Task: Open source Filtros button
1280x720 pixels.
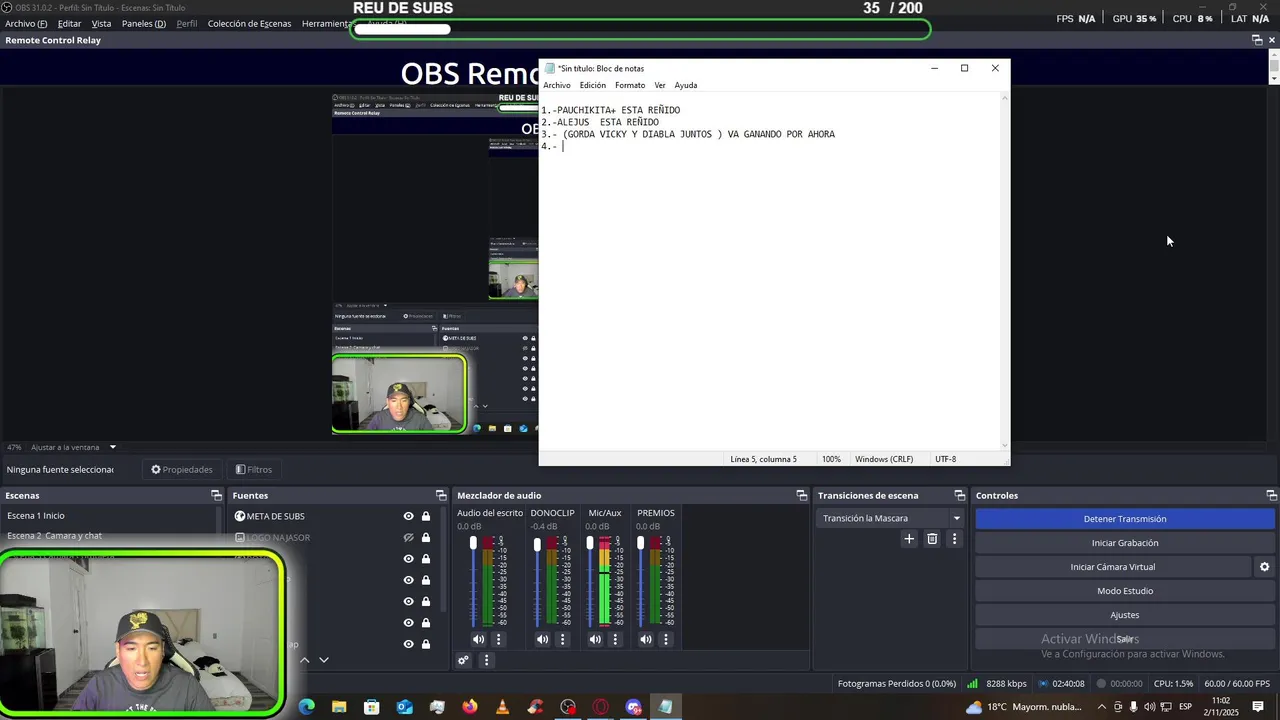Action: [253, 470]
